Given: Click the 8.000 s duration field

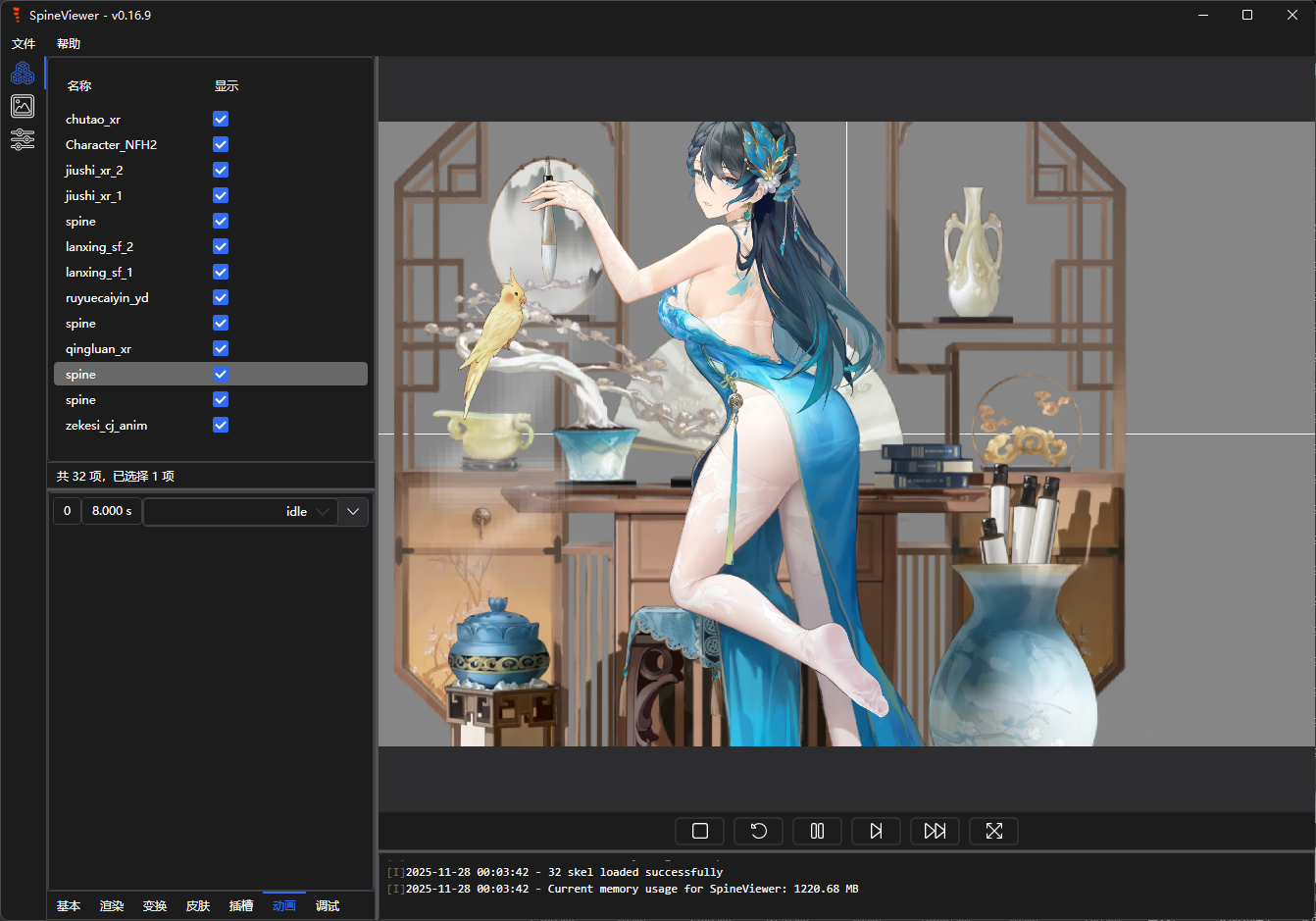Looking at the screenshot, I should coord(112,511).
